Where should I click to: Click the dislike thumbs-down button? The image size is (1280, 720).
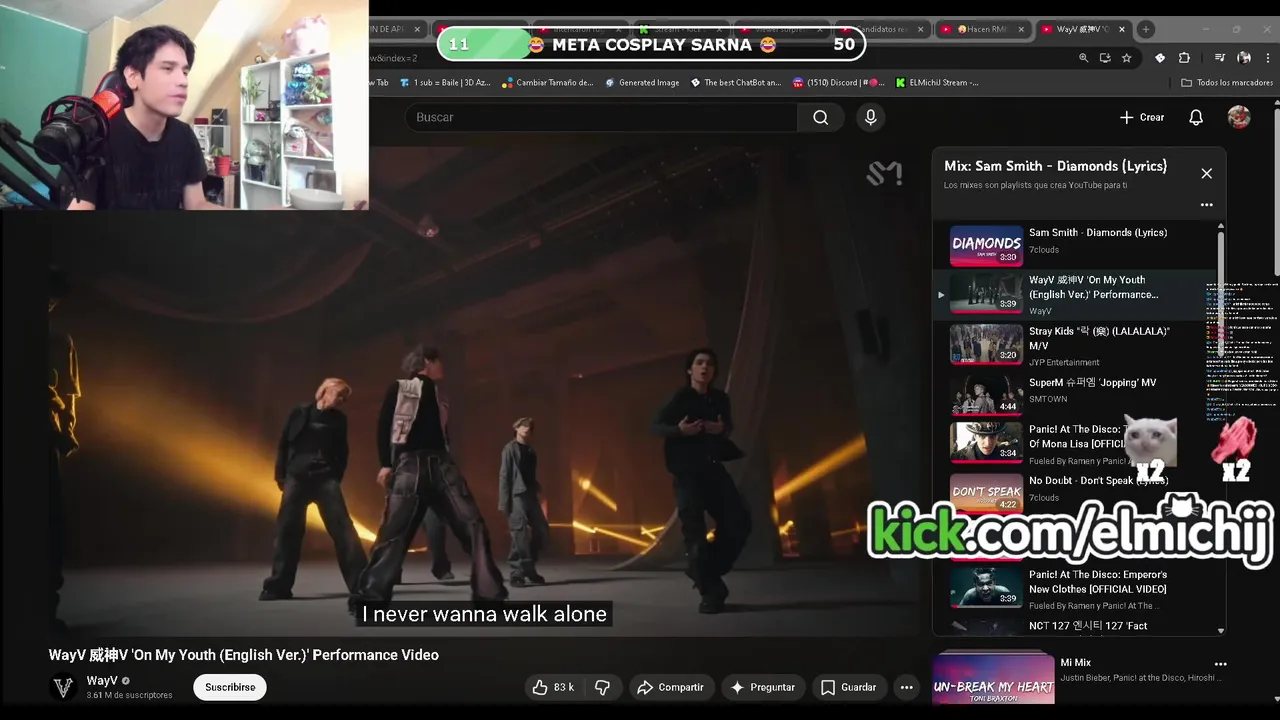[x=602, y=687]
